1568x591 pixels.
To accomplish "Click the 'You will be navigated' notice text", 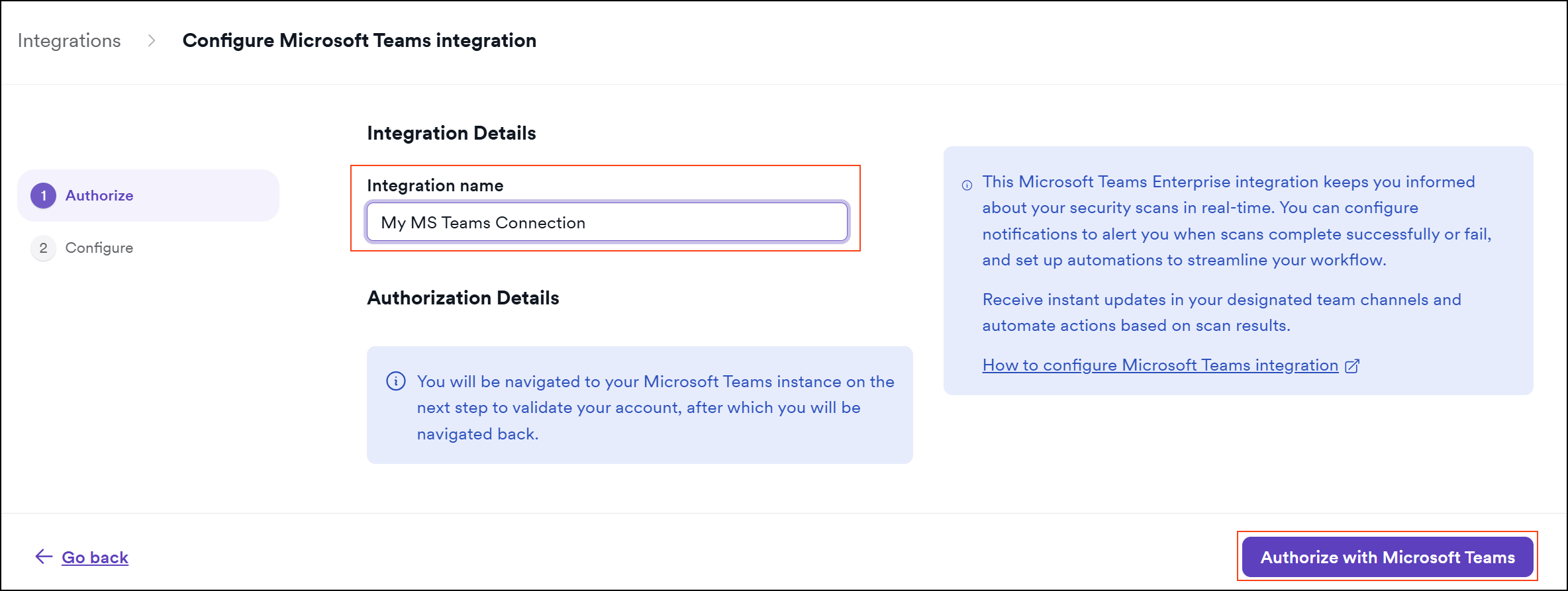I will [x=656, y=408].
